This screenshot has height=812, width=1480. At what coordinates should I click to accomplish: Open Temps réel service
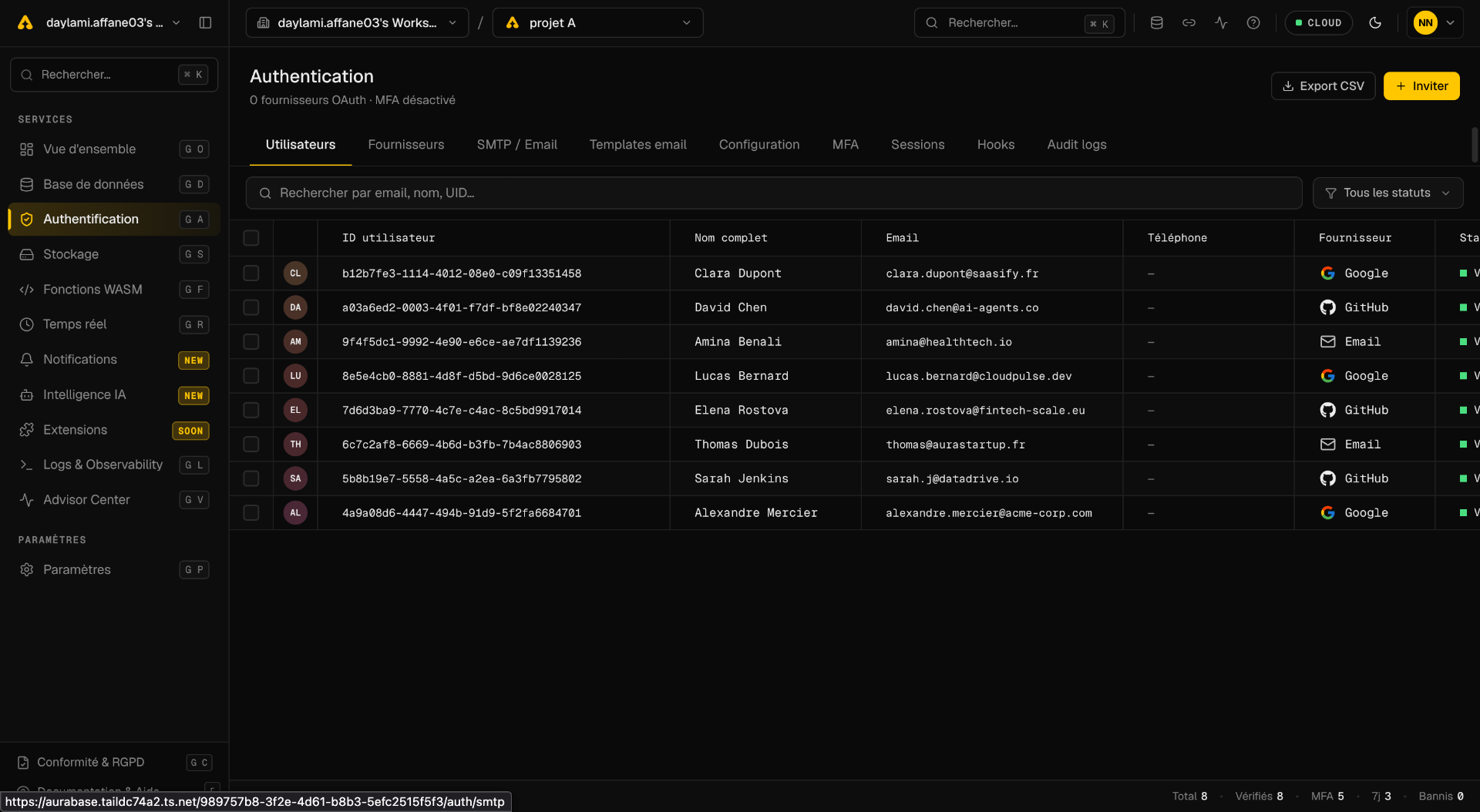(x=114, y=324)
